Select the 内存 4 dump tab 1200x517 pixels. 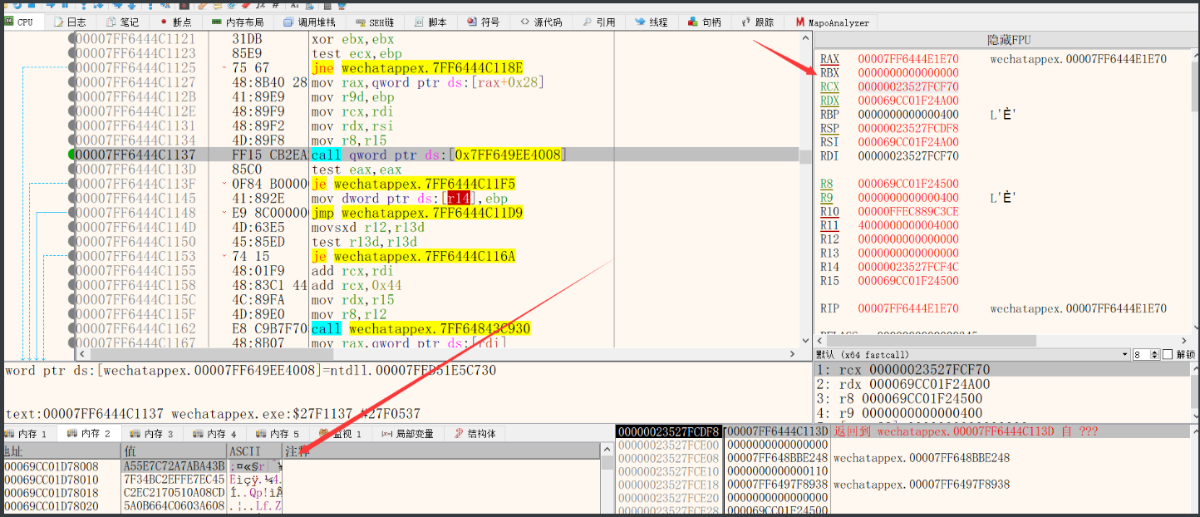click(x=216, y=434)
